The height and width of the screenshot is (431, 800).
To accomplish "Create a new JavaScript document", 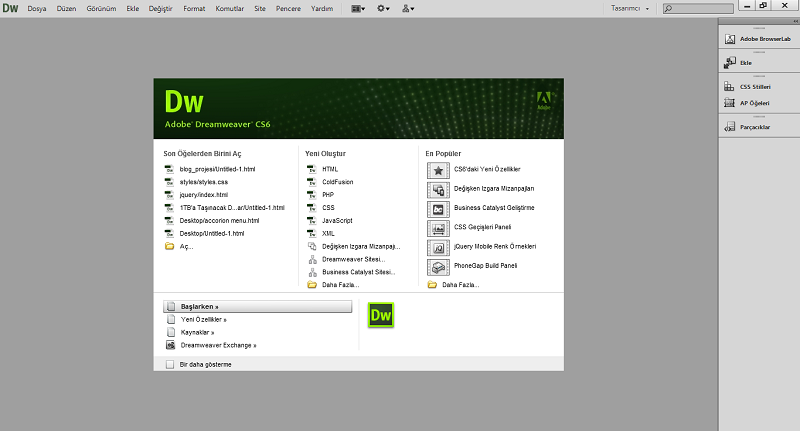I will click(x=337, y=220).
